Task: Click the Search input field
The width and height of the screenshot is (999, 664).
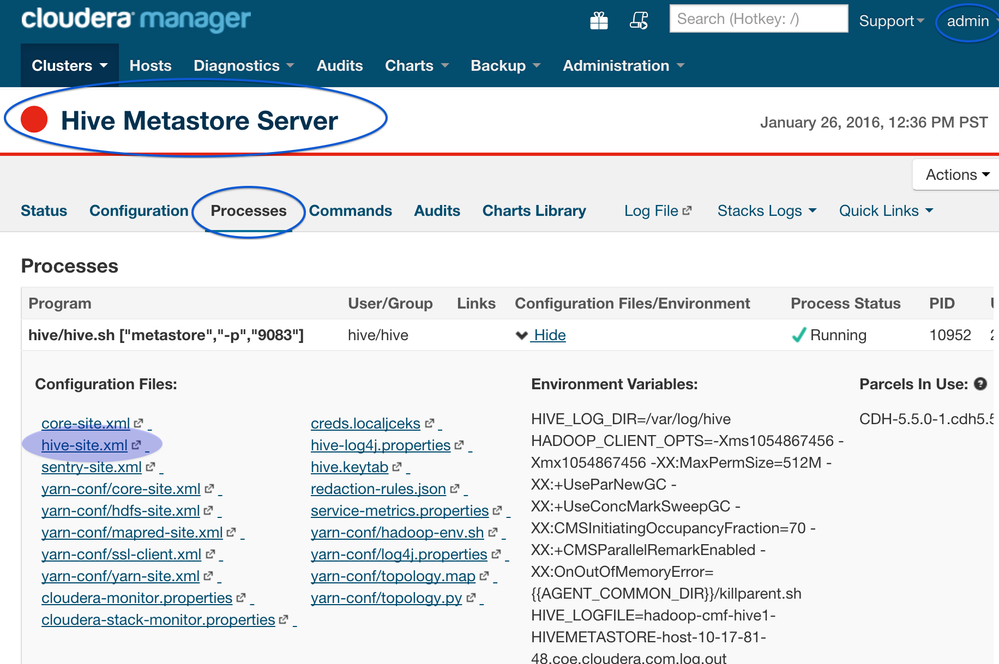Action: [758, 19]
